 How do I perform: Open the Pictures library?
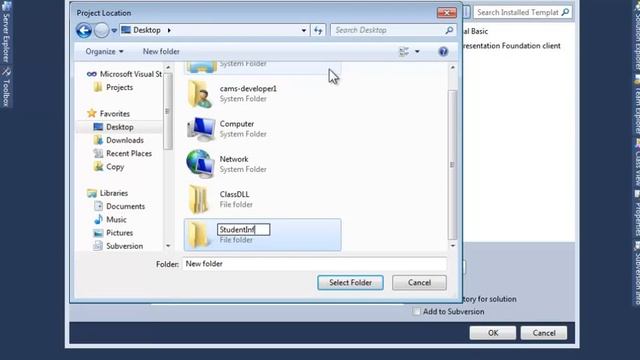[113, 233]
